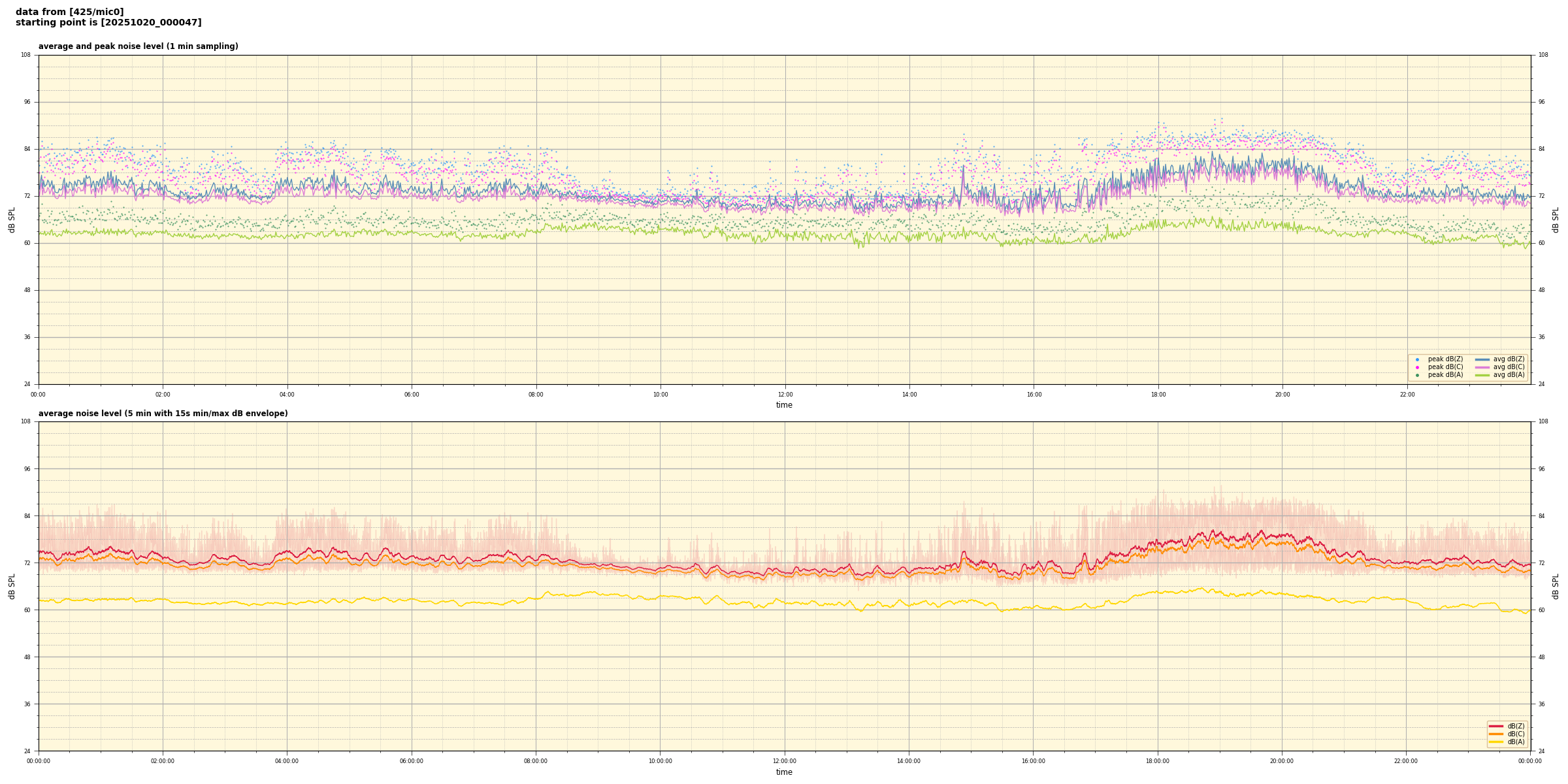Click the red dB(Z) swatch in lower legend

[x=1495, y=726]
